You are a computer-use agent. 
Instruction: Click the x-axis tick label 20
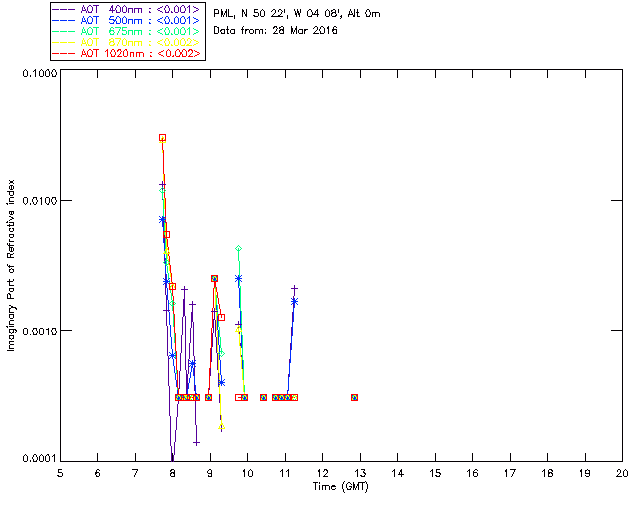coord(622,473)
